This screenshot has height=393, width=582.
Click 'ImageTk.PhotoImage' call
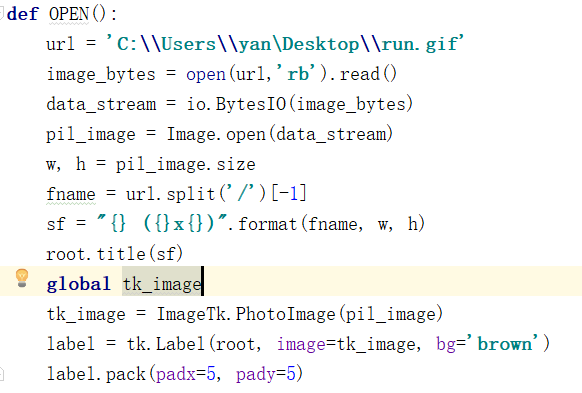(246, 314)
